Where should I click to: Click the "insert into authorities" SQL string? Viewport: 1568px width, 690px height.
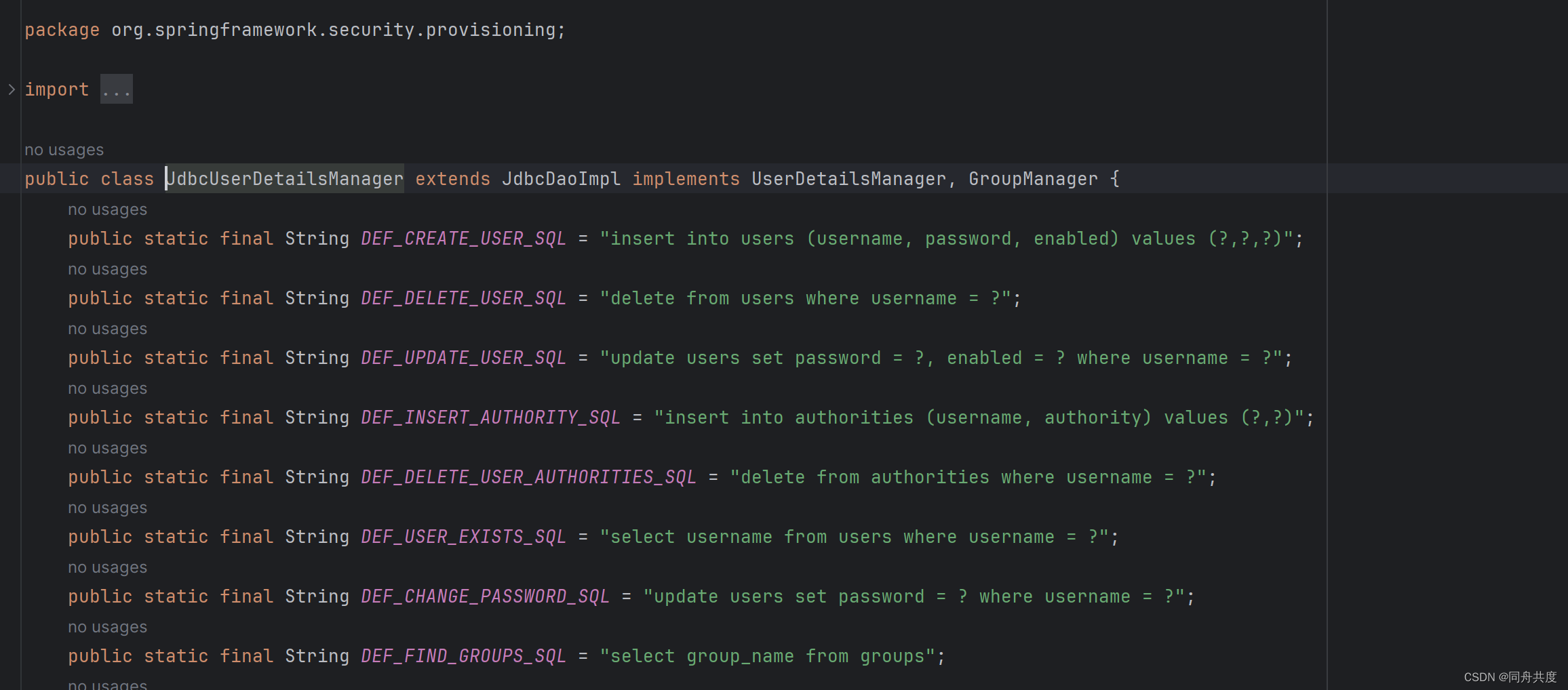(979, 418)
